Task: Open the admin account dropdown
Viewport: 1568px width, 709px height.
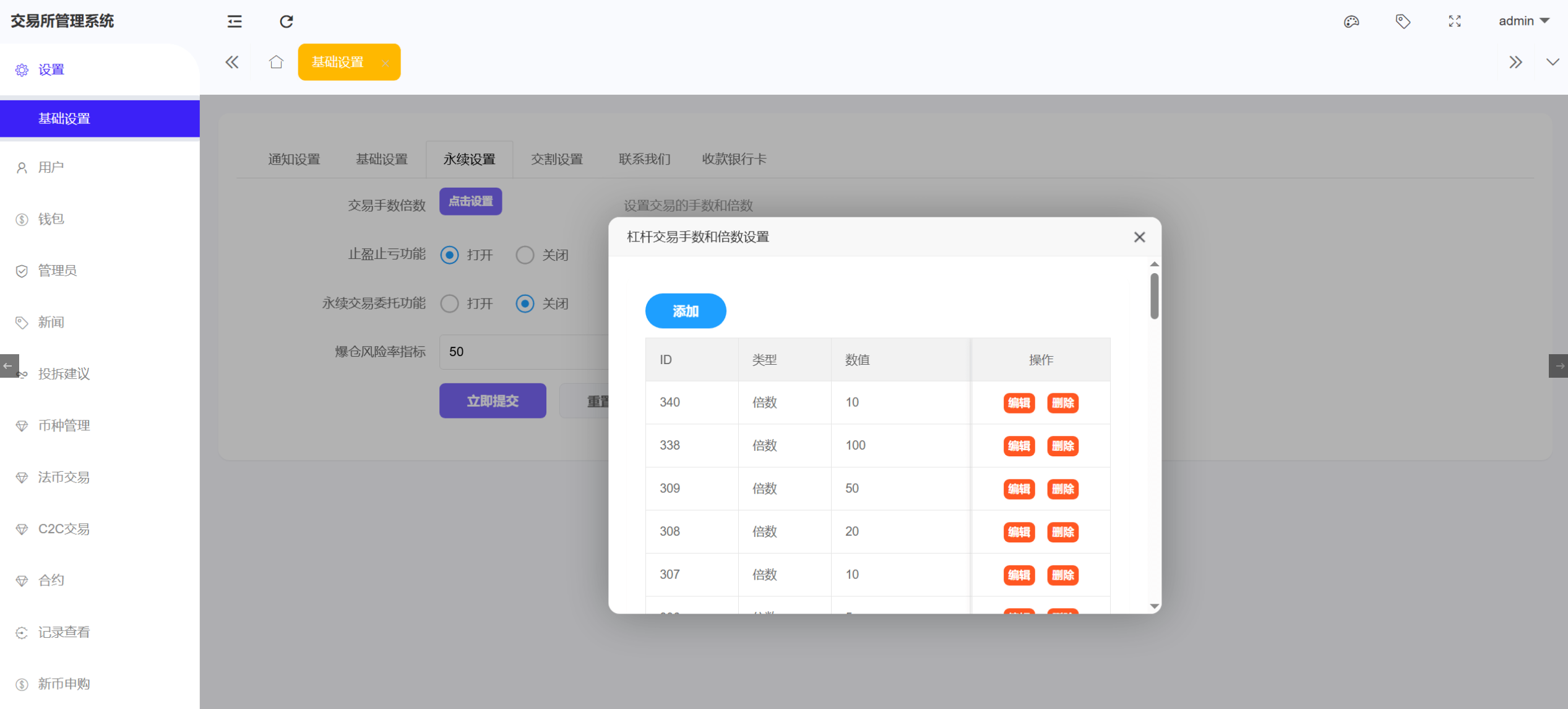Action: pos(1525,20)
